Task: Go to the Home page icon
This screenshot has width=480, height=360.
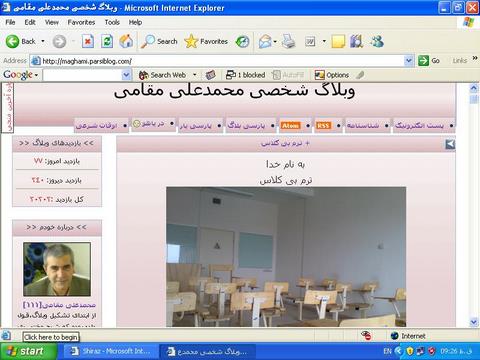Action: point(126,41)
